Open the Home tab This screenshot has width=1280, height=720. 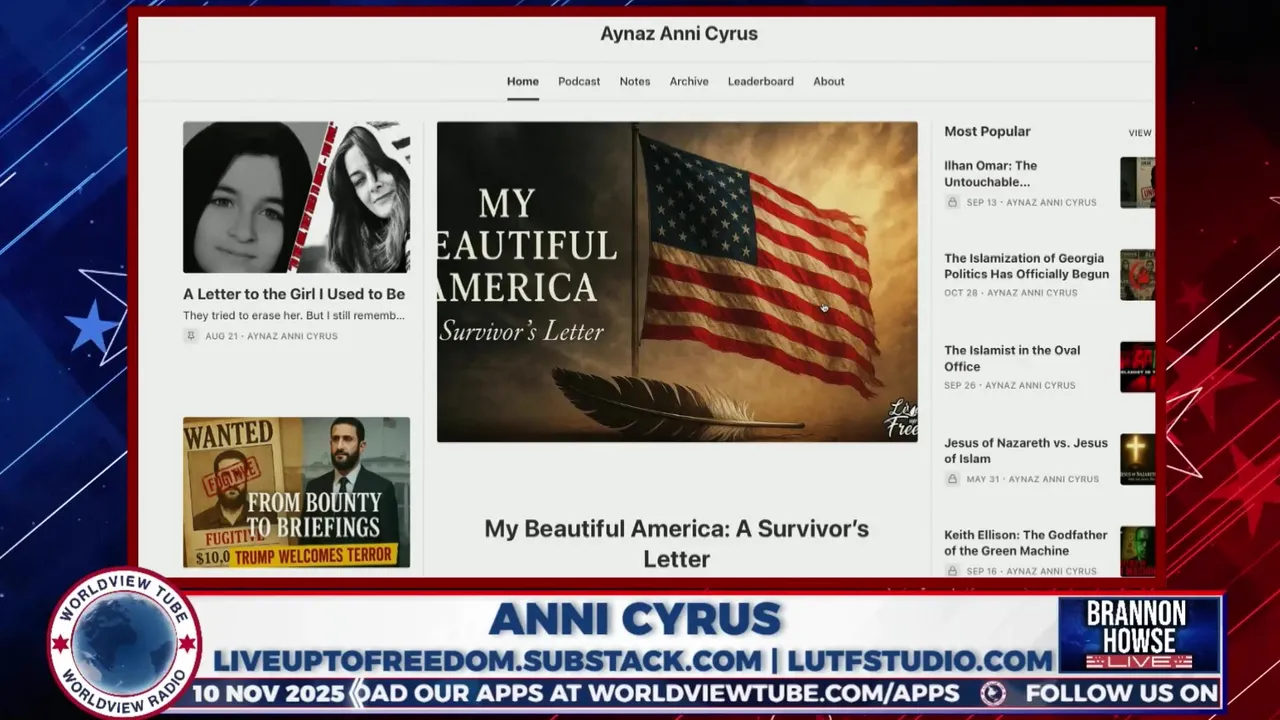[522, 81]
